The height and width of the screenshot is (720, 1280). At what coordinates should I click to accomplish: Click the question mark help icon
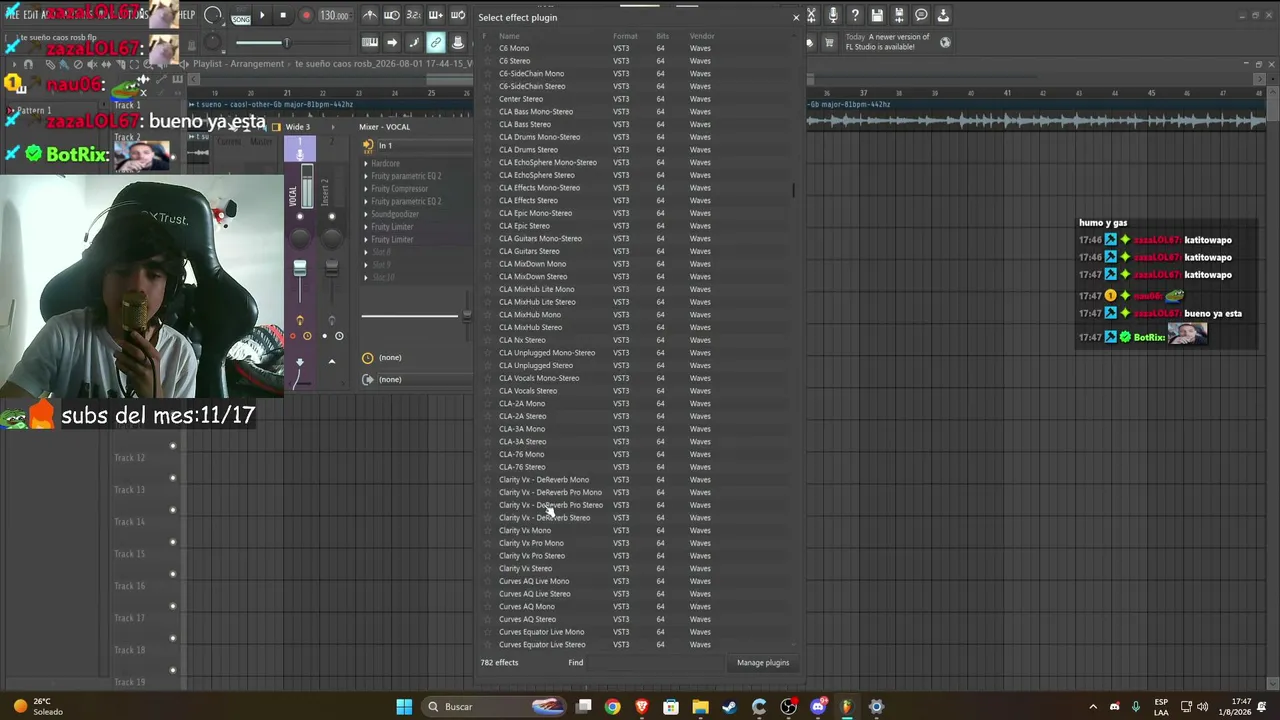pyautogui.click(x=855, y=16)
